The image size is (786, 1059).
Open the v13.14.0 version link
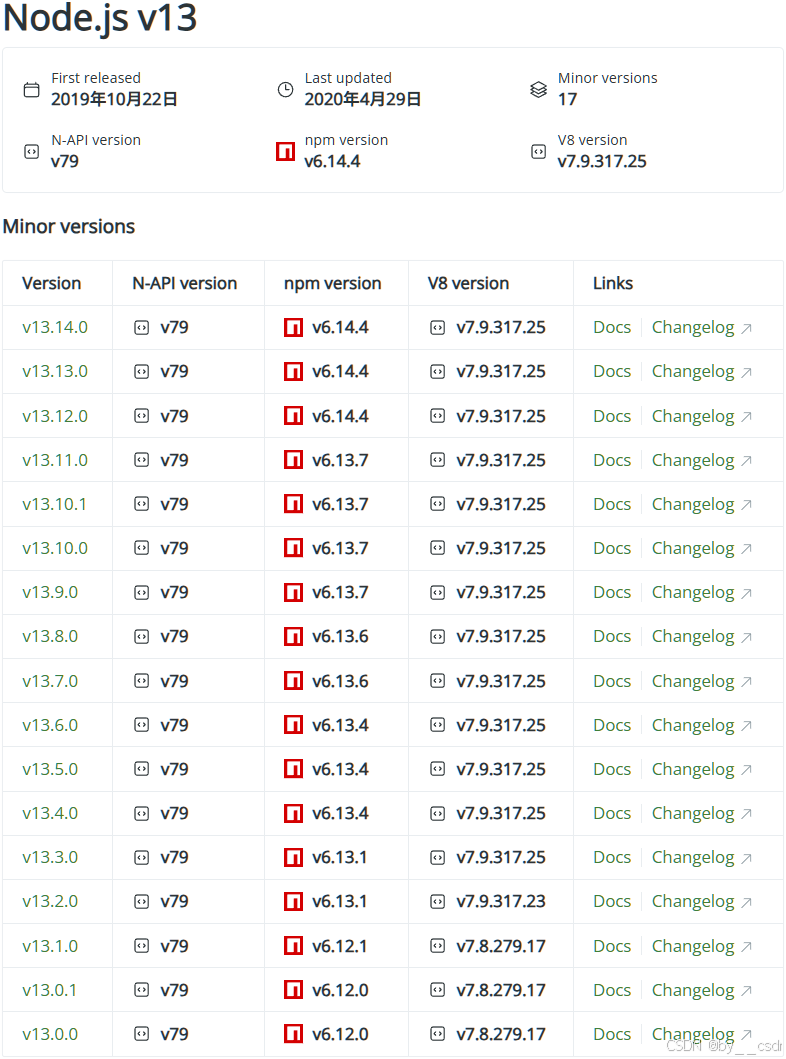click(x=55, y=328)
